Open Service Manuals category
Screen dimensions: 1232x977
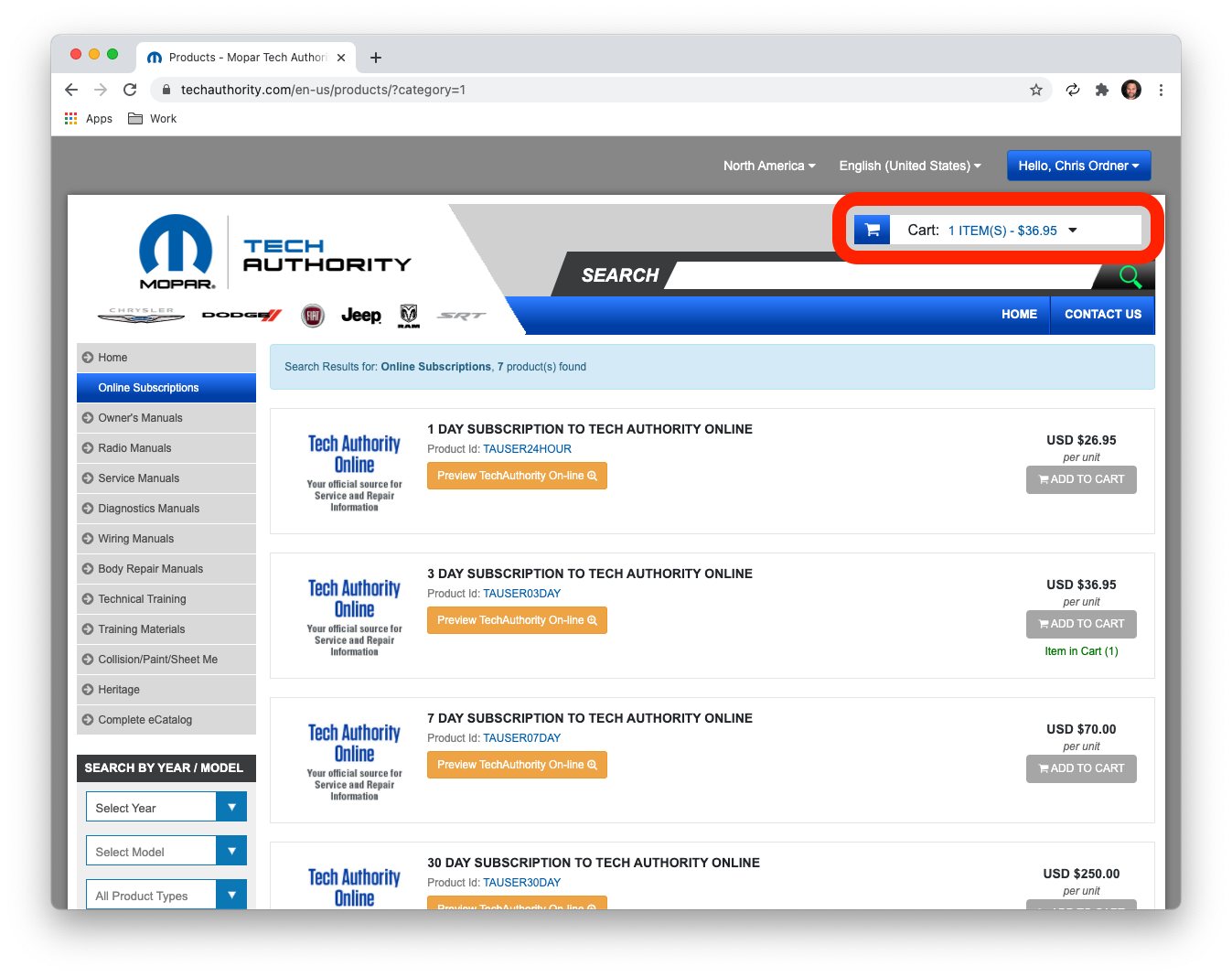[166, 478]
